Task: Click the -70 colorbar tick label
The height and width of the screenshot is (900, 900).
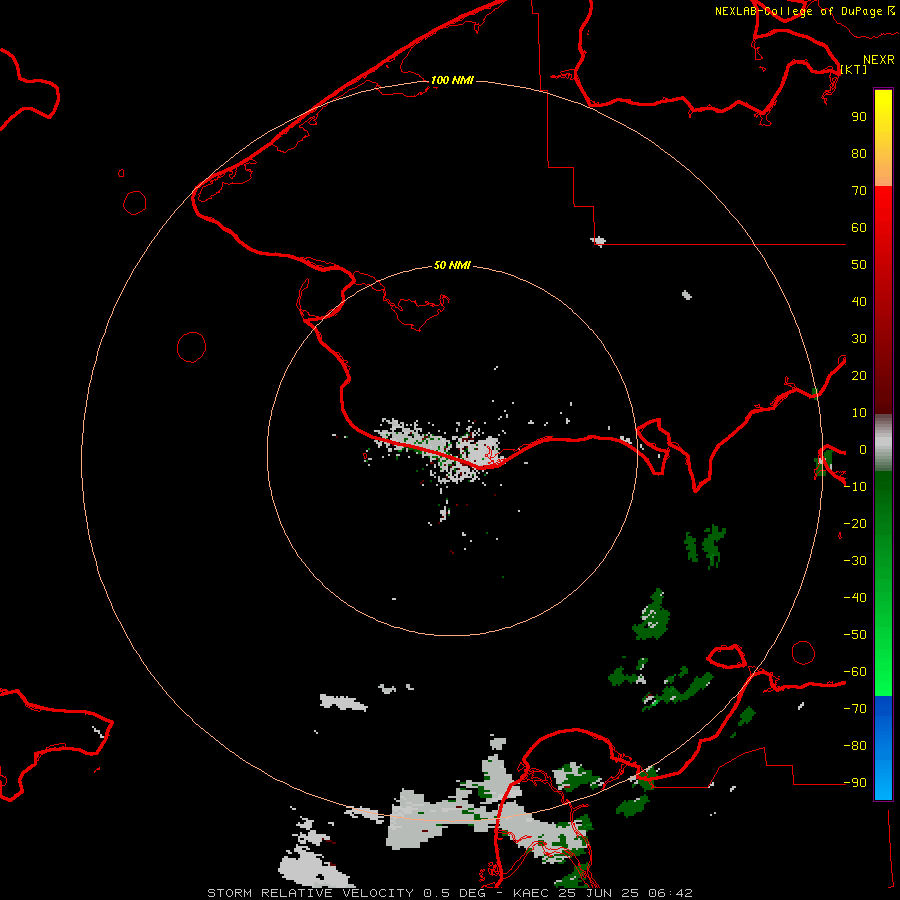Action: 855,709
